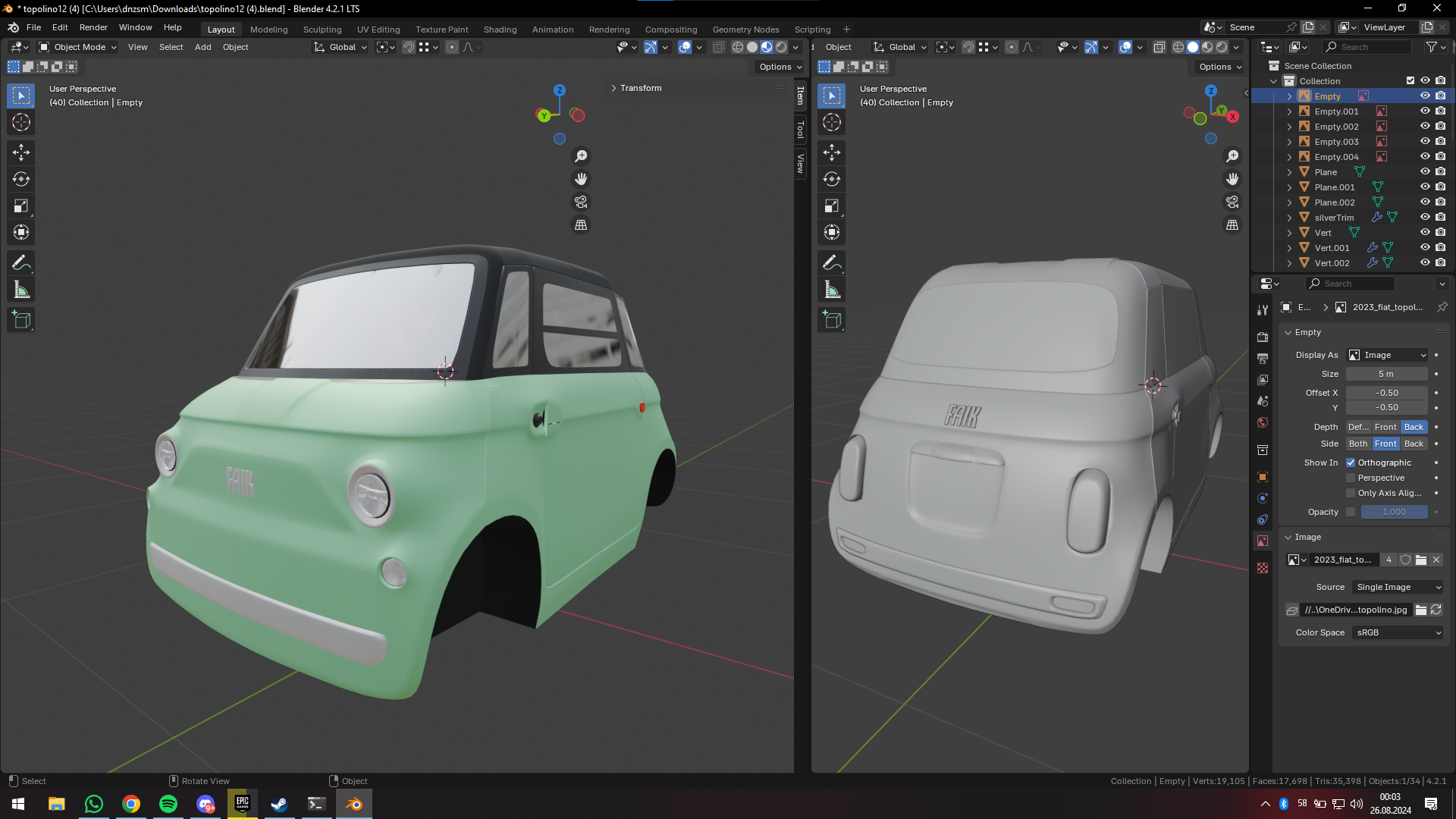The image size is (1456, 819).
Task: Toggle camera view in left viewport
Action: [x=581, y=202]
